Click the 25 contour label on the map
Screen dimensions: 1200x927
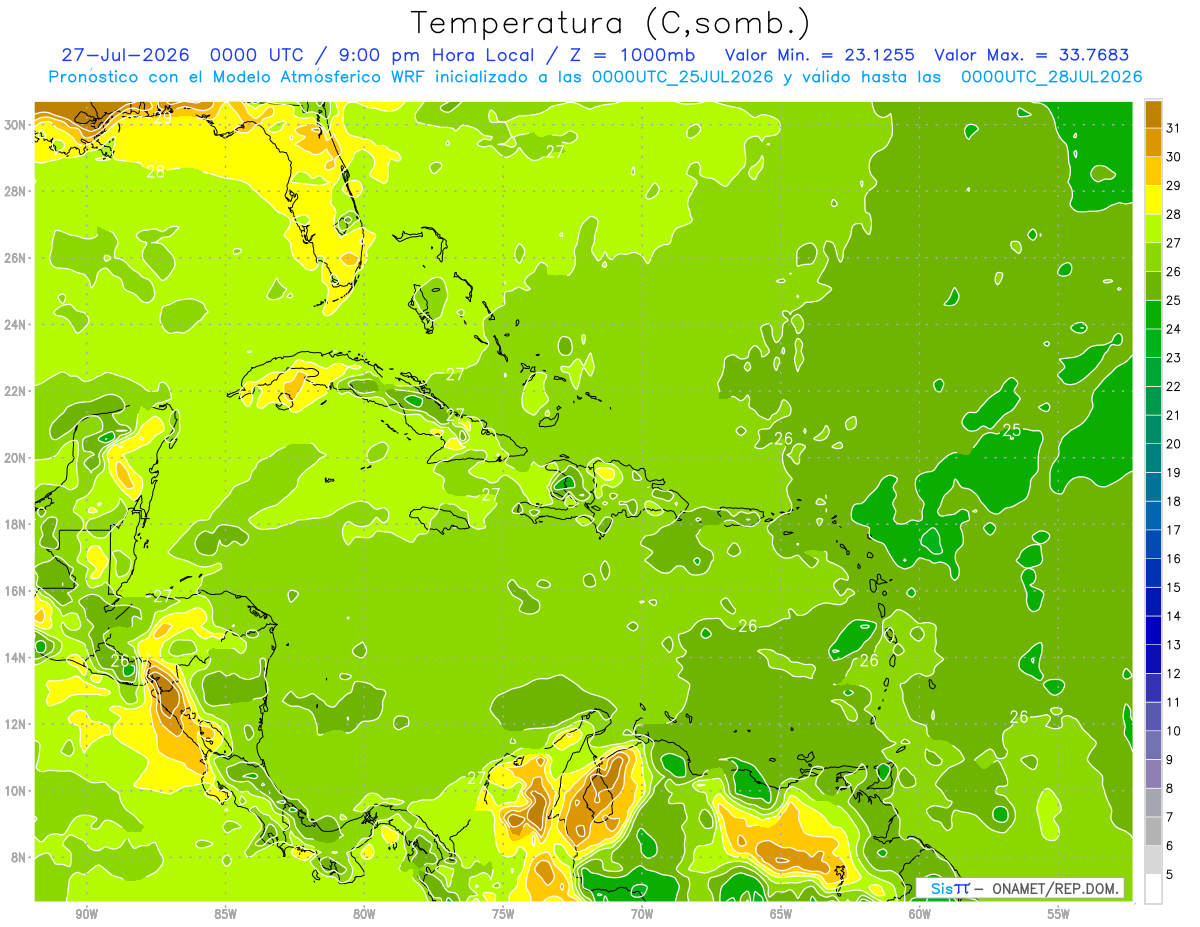tap(1012, 430)
